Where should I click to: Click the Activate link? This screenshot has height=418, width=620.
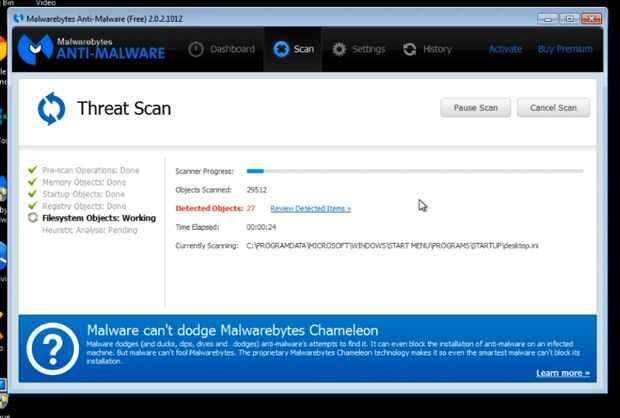pos(505,49)
